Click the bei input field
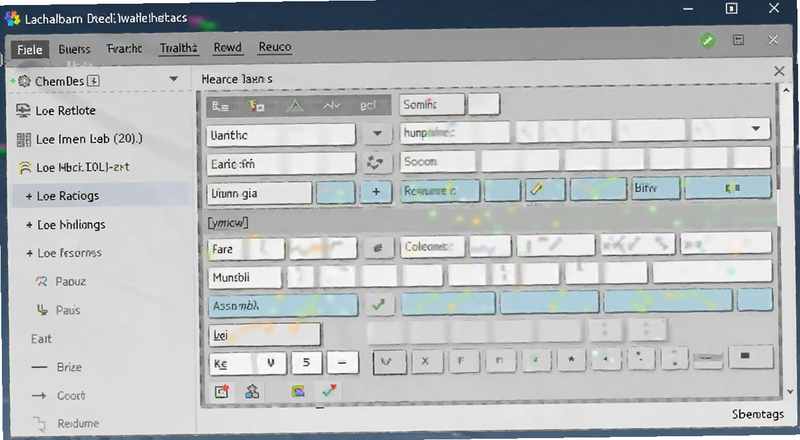Image resolution: width=800 pixels, height=440 pixels. click(x=265, y=335)
